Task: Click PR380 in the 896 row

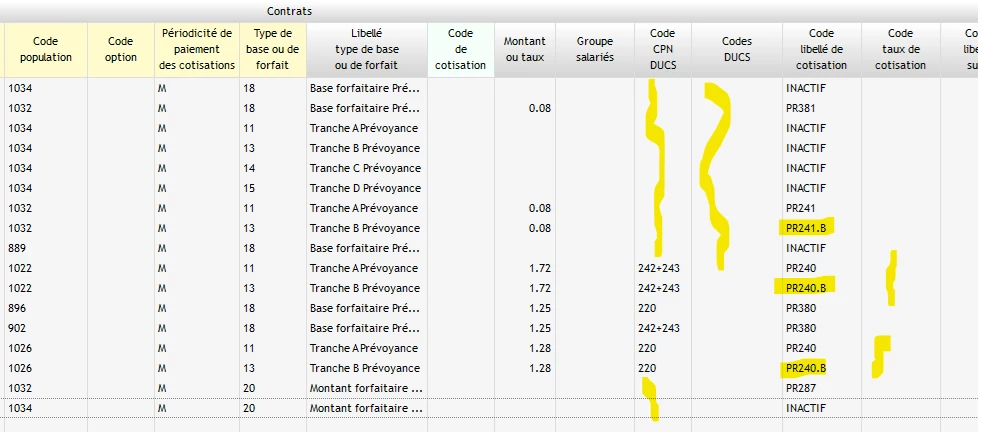Action: tap(801, 308)
